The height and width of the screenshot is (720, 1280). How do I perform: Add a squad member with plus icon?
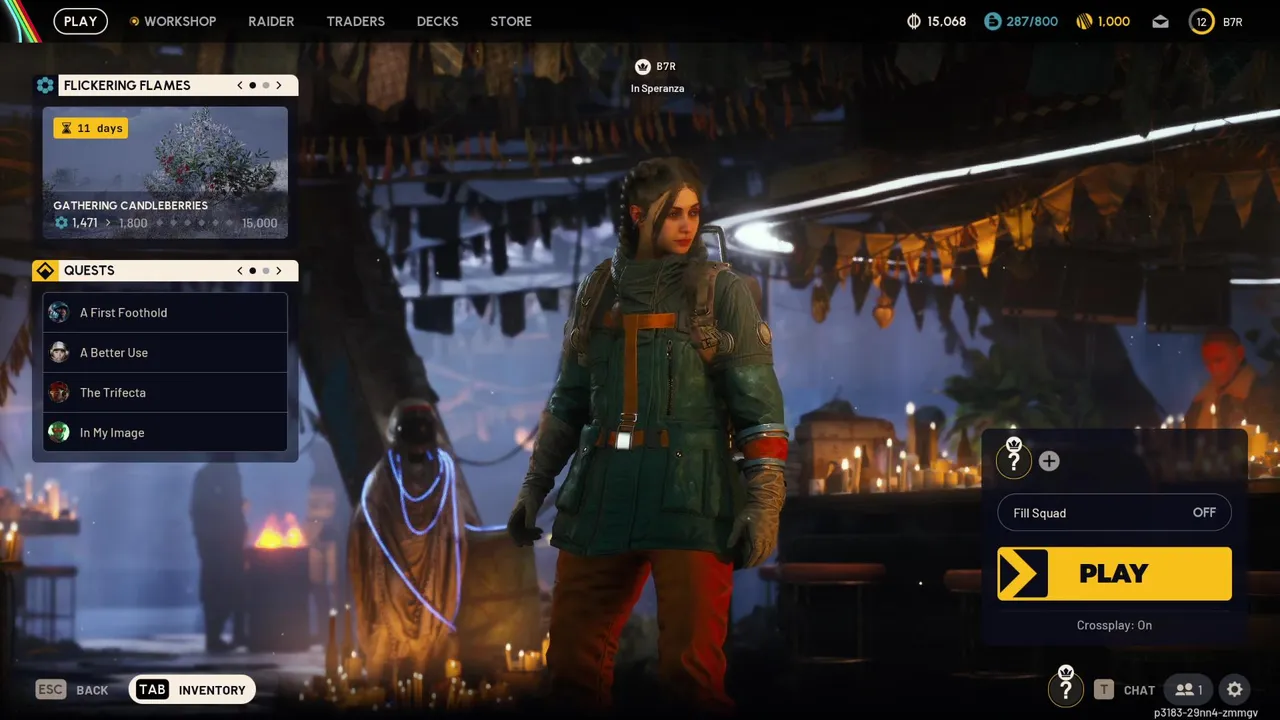(1049, 461)
